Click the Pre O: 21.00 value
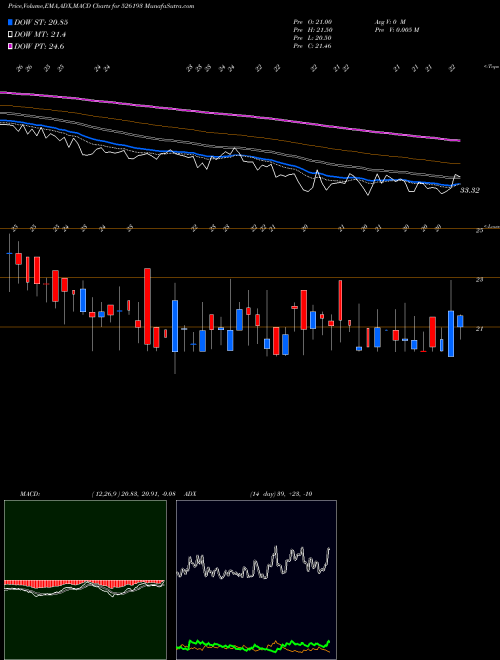The image size is (500, 660). point(313,21)
